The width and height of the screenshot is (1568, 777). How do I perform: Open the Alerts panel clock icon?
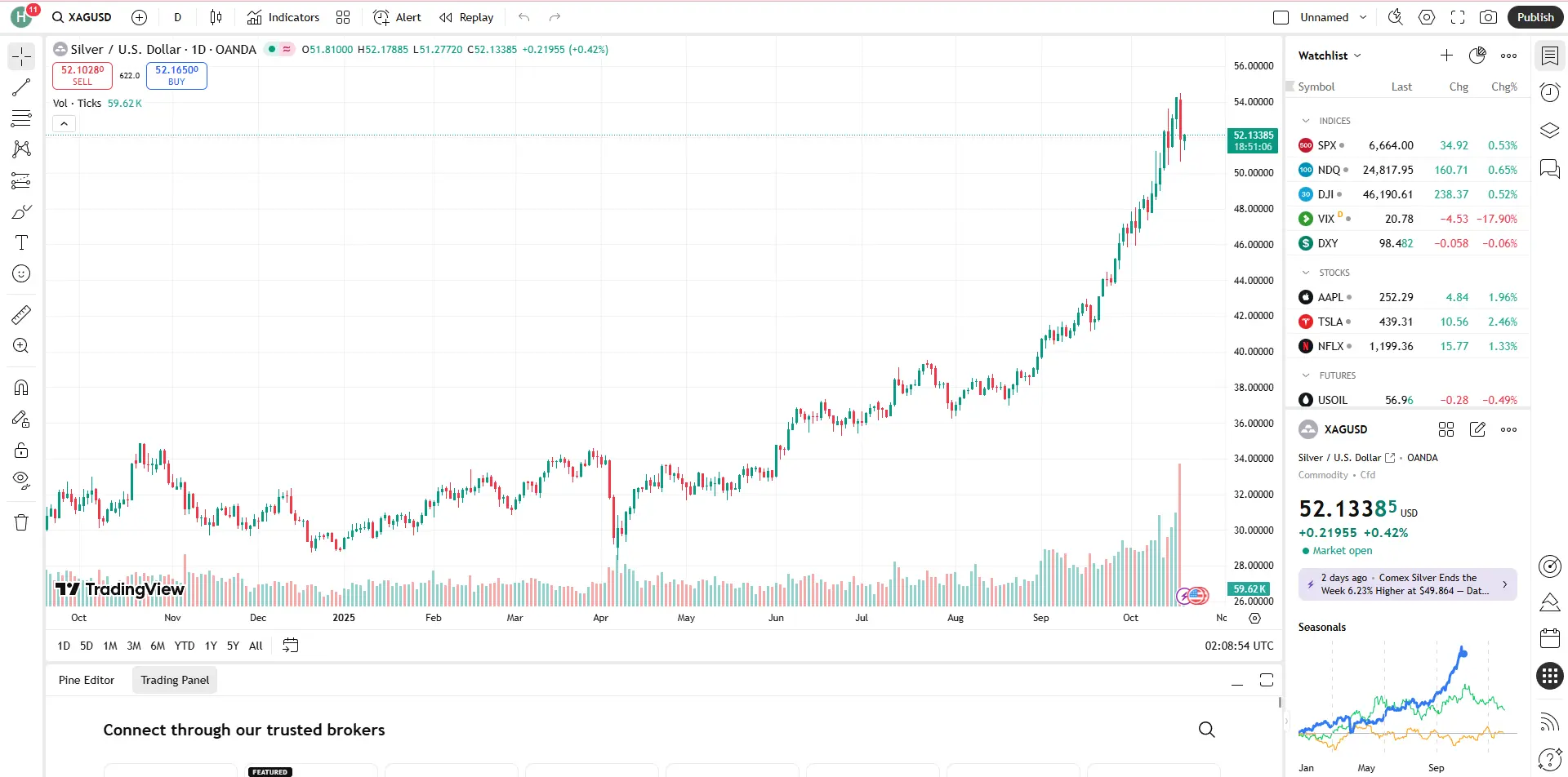pos(1549,93)
